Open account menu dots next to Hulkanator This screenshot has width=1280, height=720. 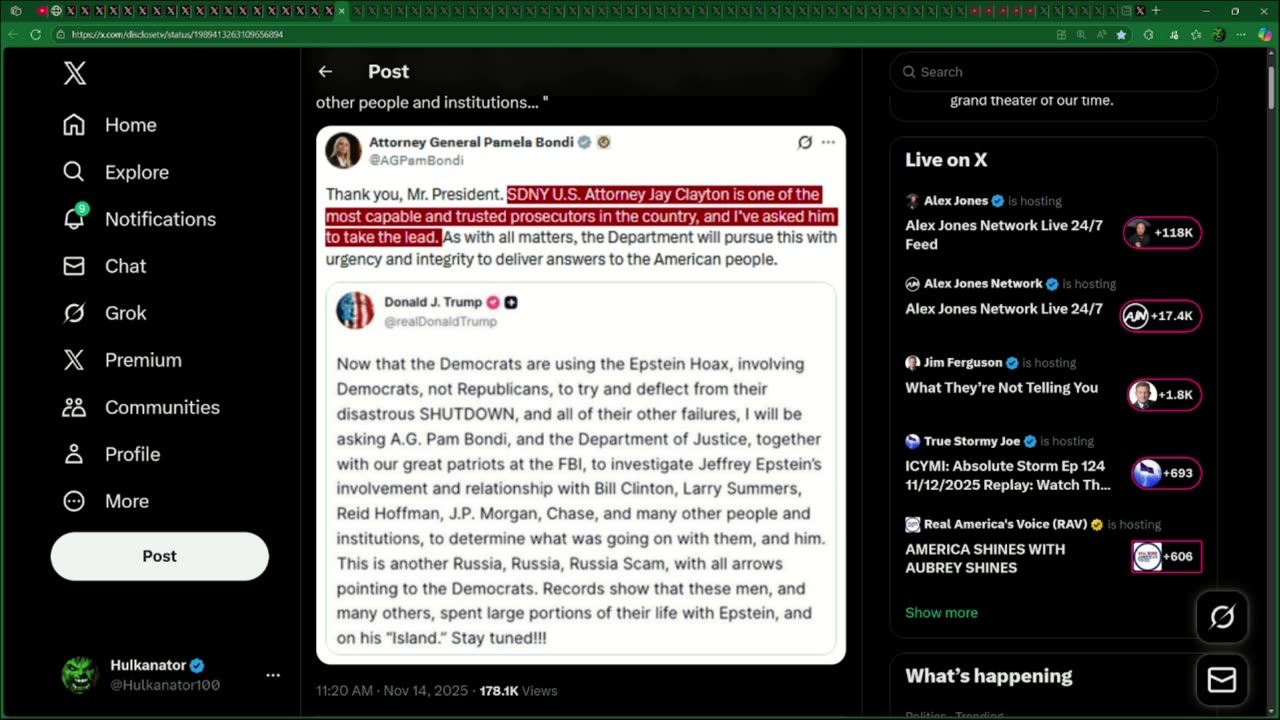point(273,675)
